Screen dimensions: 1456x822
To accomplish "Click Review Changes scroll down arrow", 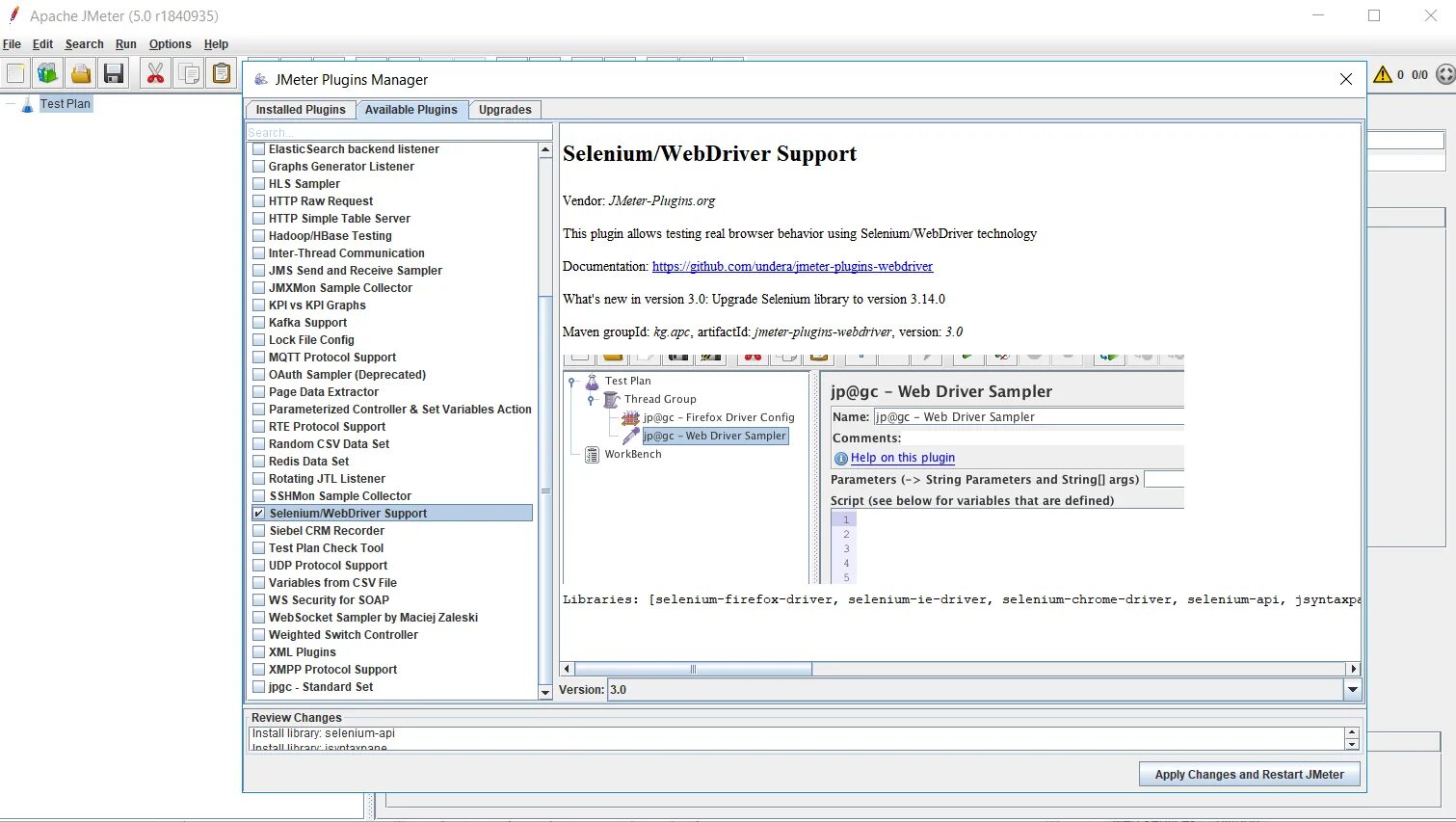I will [1351, 744].
